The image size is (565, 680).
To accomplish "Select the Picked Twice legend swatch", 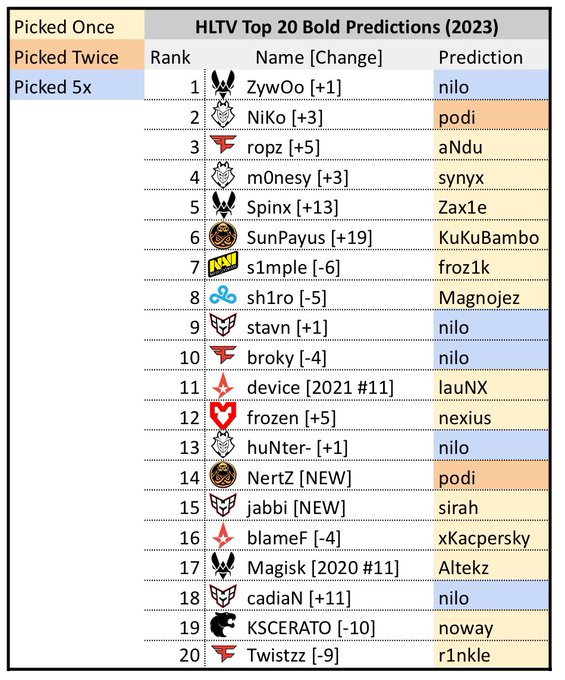I will (77, 56).
